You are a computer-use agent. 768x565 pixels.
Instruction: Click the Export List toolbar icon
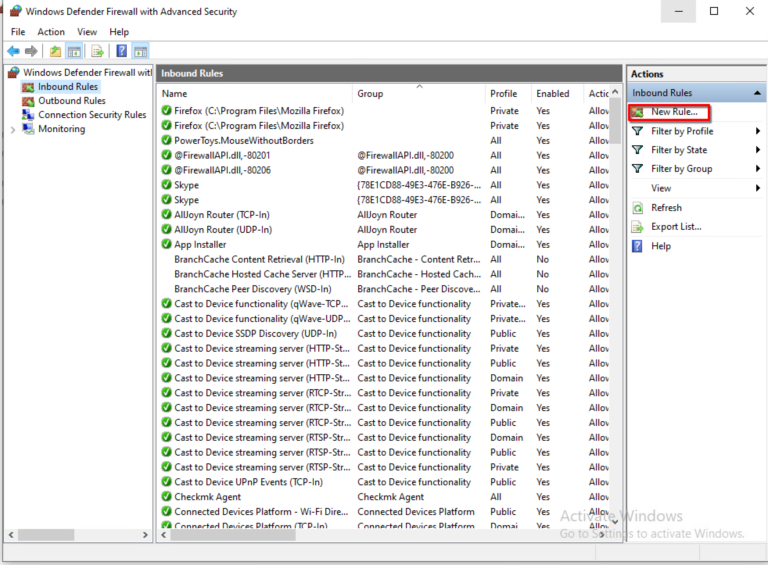point(98,51)
